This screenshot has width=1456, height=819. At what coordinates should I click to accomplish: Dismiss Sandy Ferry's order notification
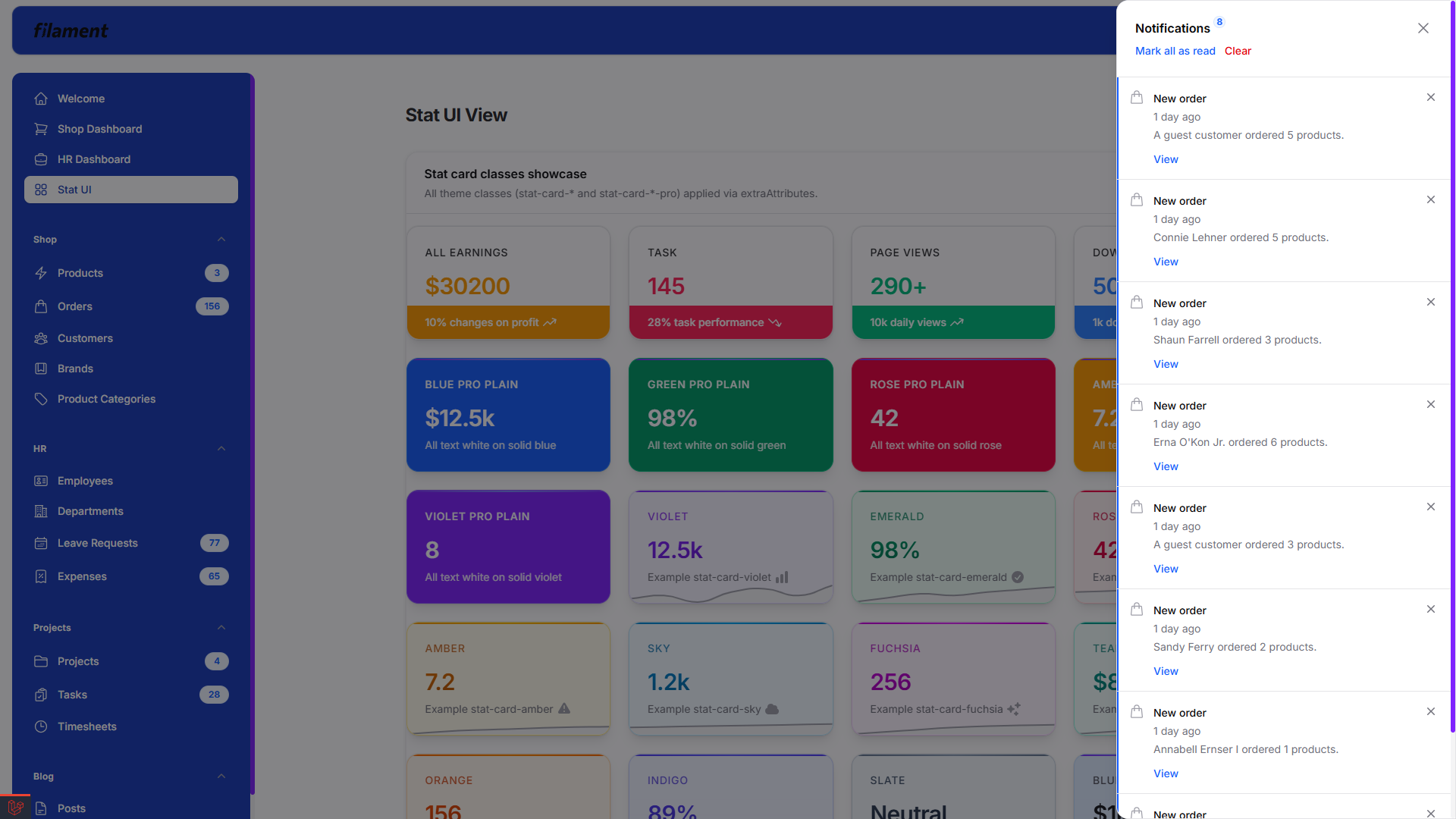point(1431,609)
